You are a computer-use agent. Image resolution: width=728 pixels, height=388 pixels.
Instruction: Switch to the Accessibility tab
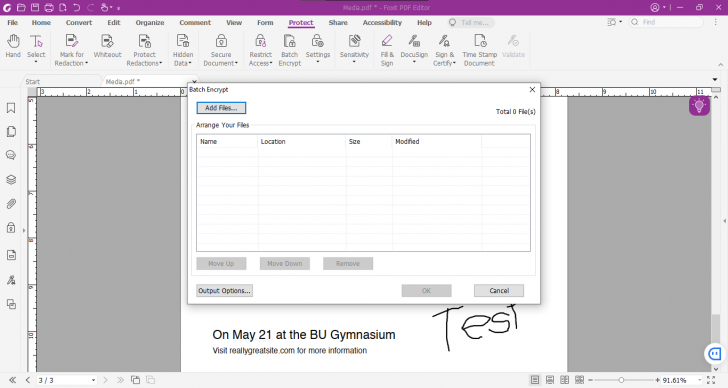pyautogui.click(x=382, y=22)
